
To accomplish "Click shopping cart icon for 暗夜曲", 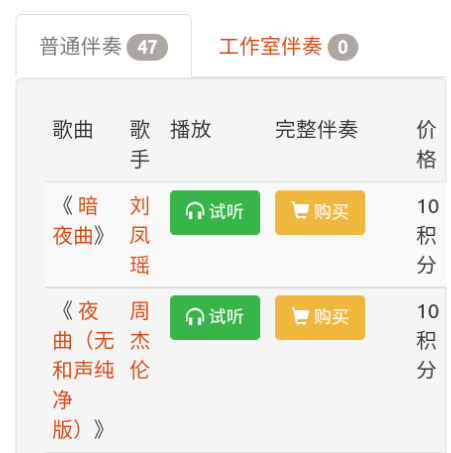I will point(300,211).
